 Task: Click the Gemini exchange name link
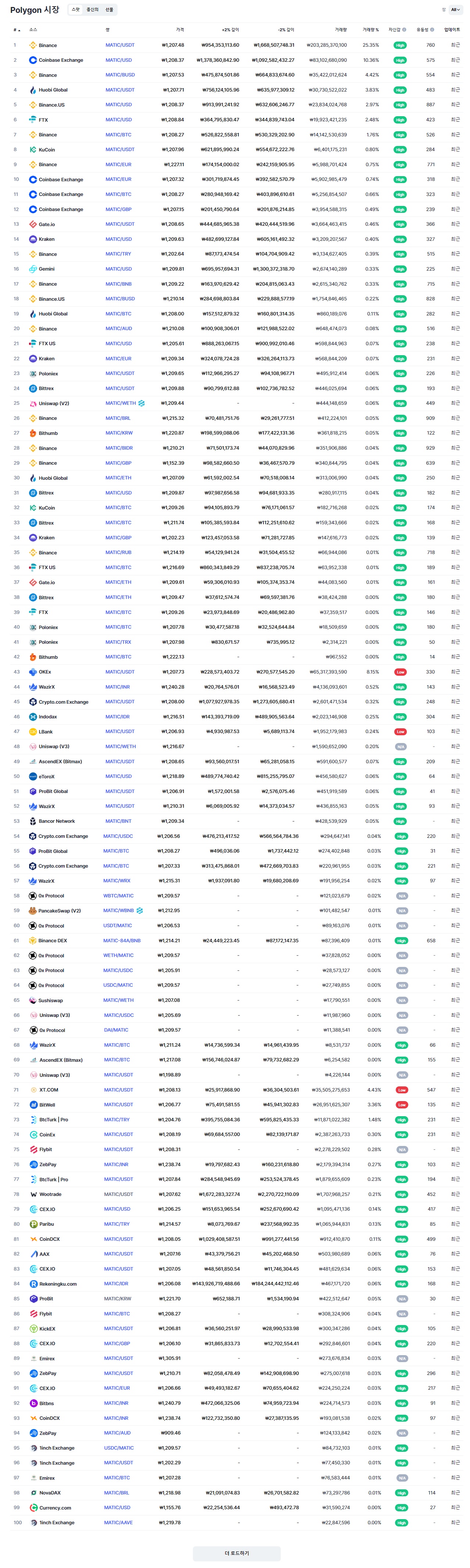click(47, 269)
